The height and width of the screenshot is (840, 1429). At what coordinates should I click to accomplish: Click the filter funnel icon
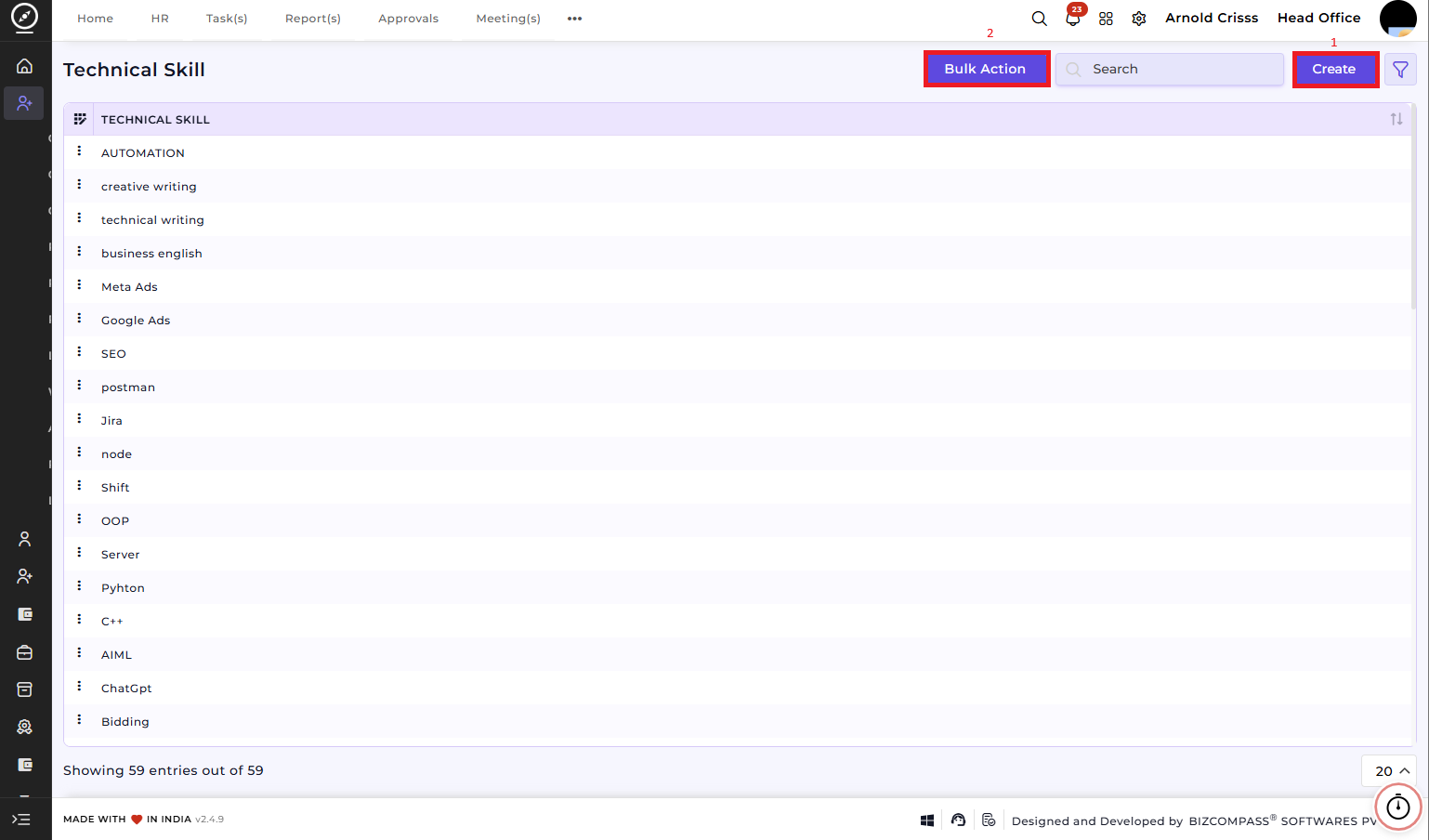1400,70
